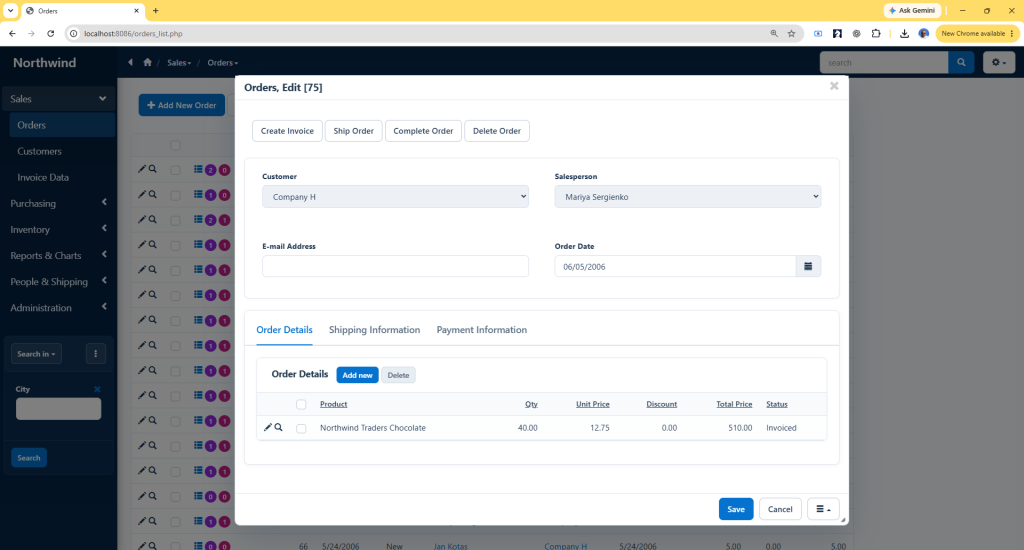This screenshot has height=550, width=1024.
Task: Close the Orders Edit dialog with X
Action: pyautogui.click(x=834, y=86)
